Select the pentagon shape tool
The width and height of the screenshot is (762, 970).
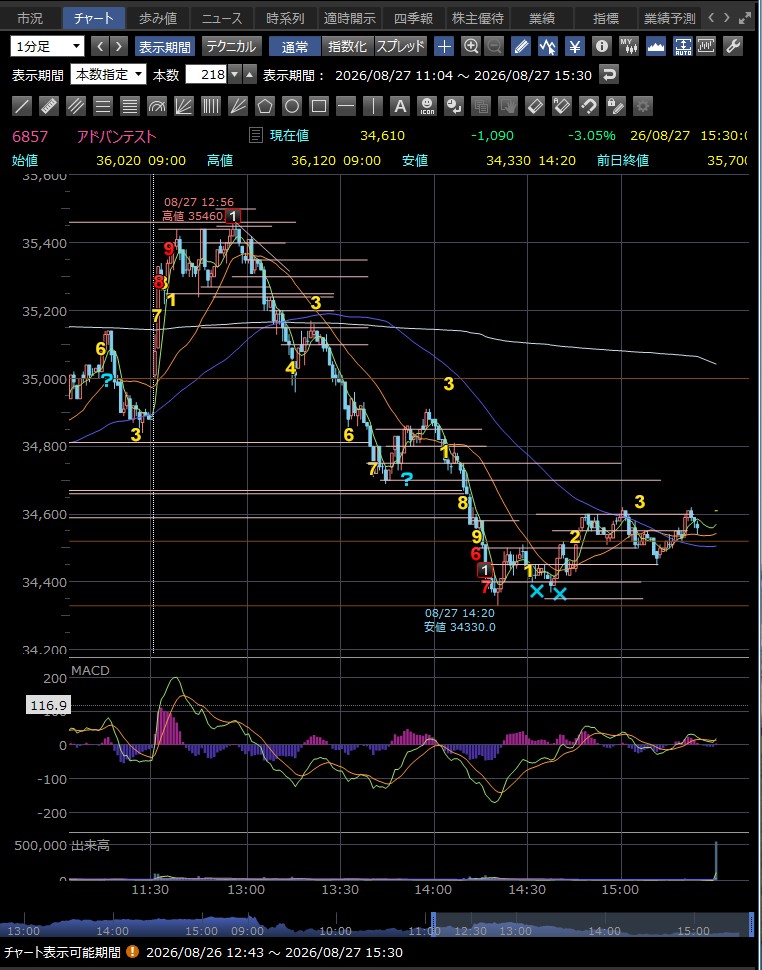point(265,106)
